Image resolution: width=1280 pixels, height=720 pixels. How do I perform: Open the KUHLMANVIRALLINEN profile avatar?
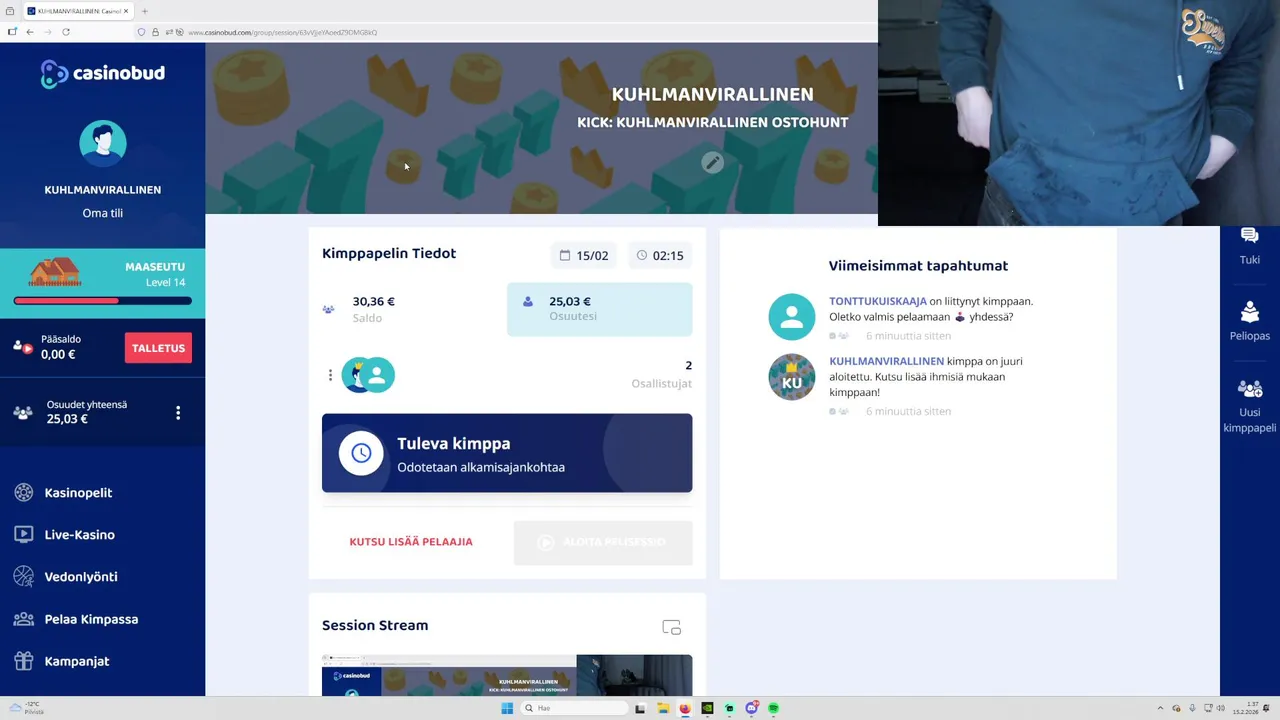[x=103, y=144]
